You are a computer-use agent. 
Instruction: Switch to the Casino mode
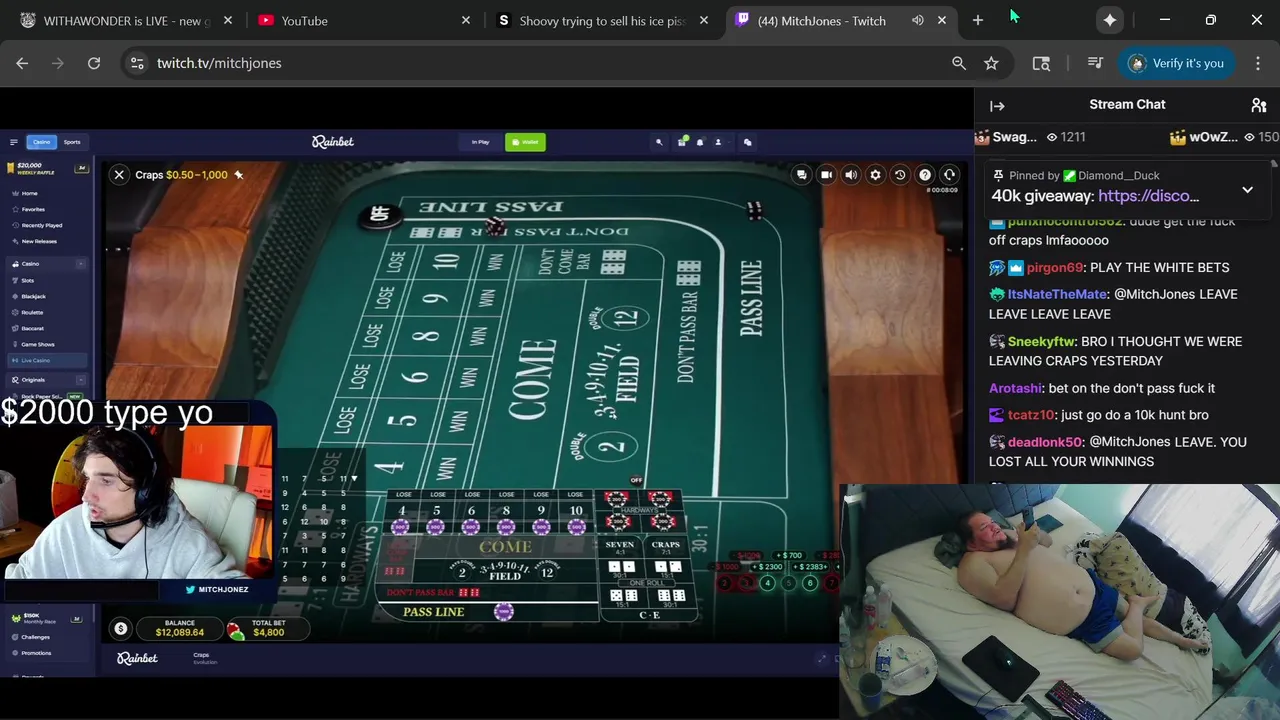[41, 142]
